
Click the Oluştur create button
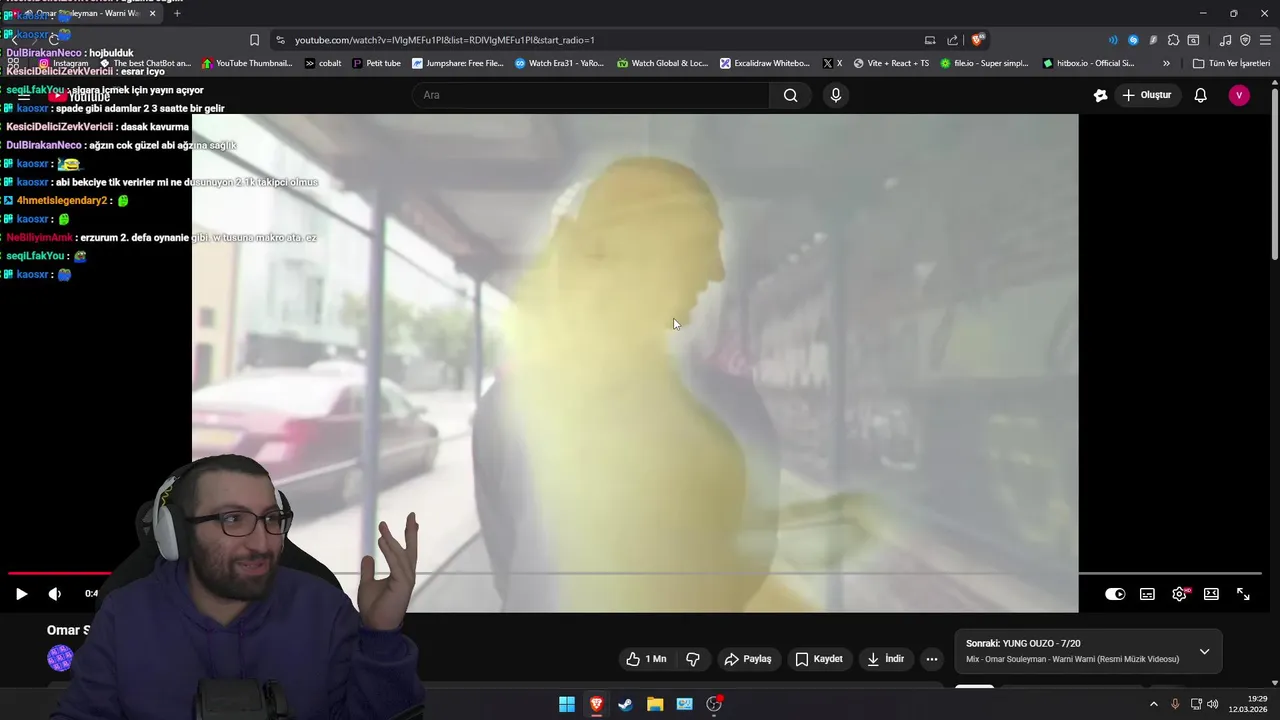click(x=1146, y=95)
